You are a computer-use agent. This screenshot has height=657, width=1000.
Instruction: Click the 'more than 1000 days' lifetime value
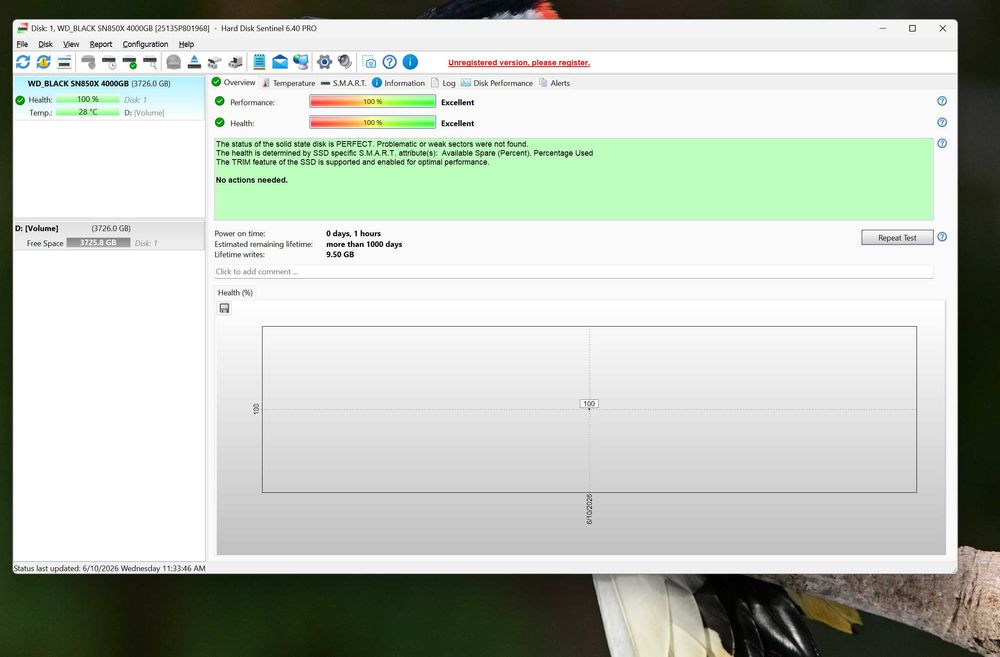tap(364, 244)
